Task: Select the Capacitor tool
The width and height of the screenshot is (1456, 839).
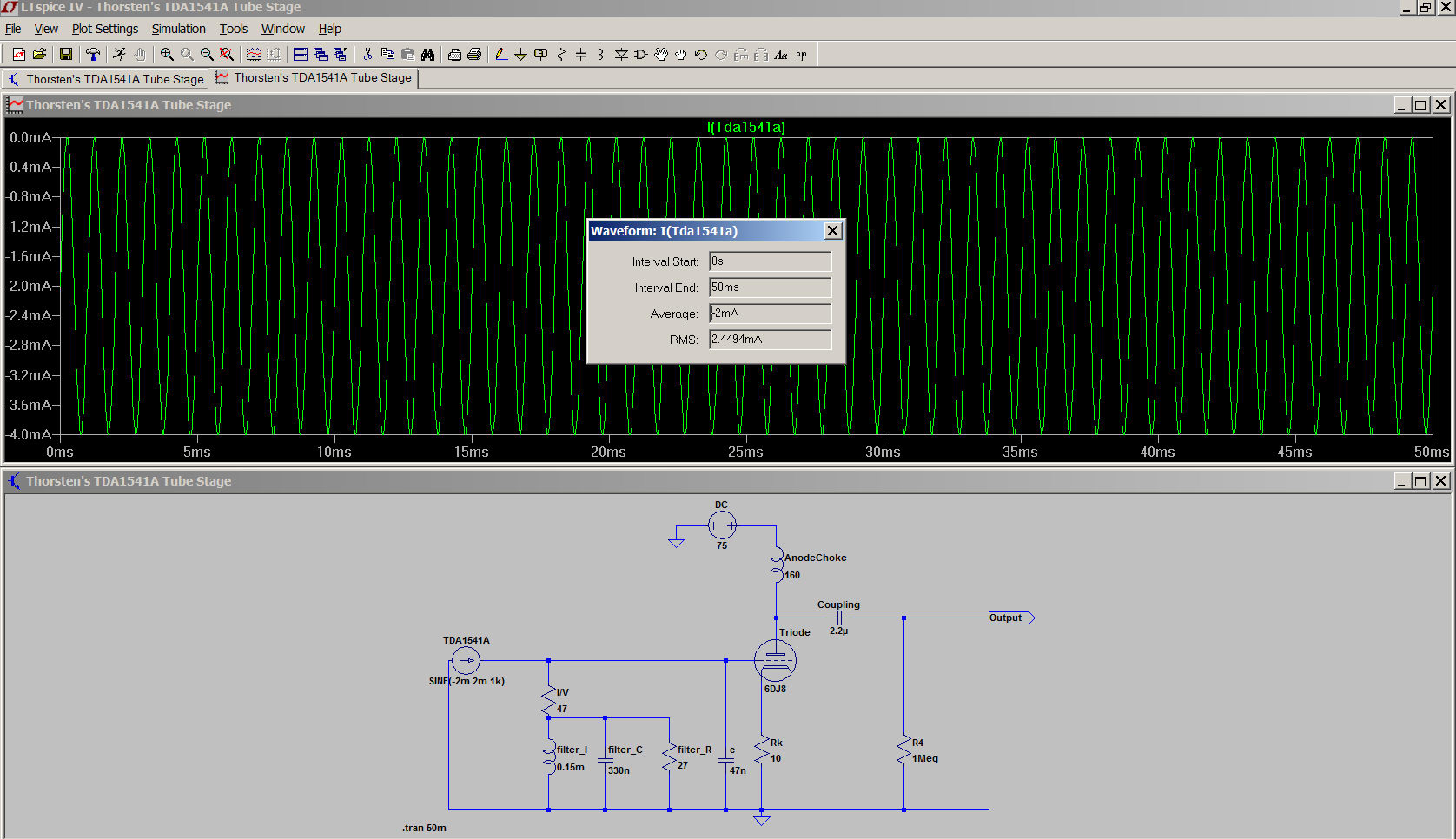Action: pyautogui.click(x=580, y=54)
